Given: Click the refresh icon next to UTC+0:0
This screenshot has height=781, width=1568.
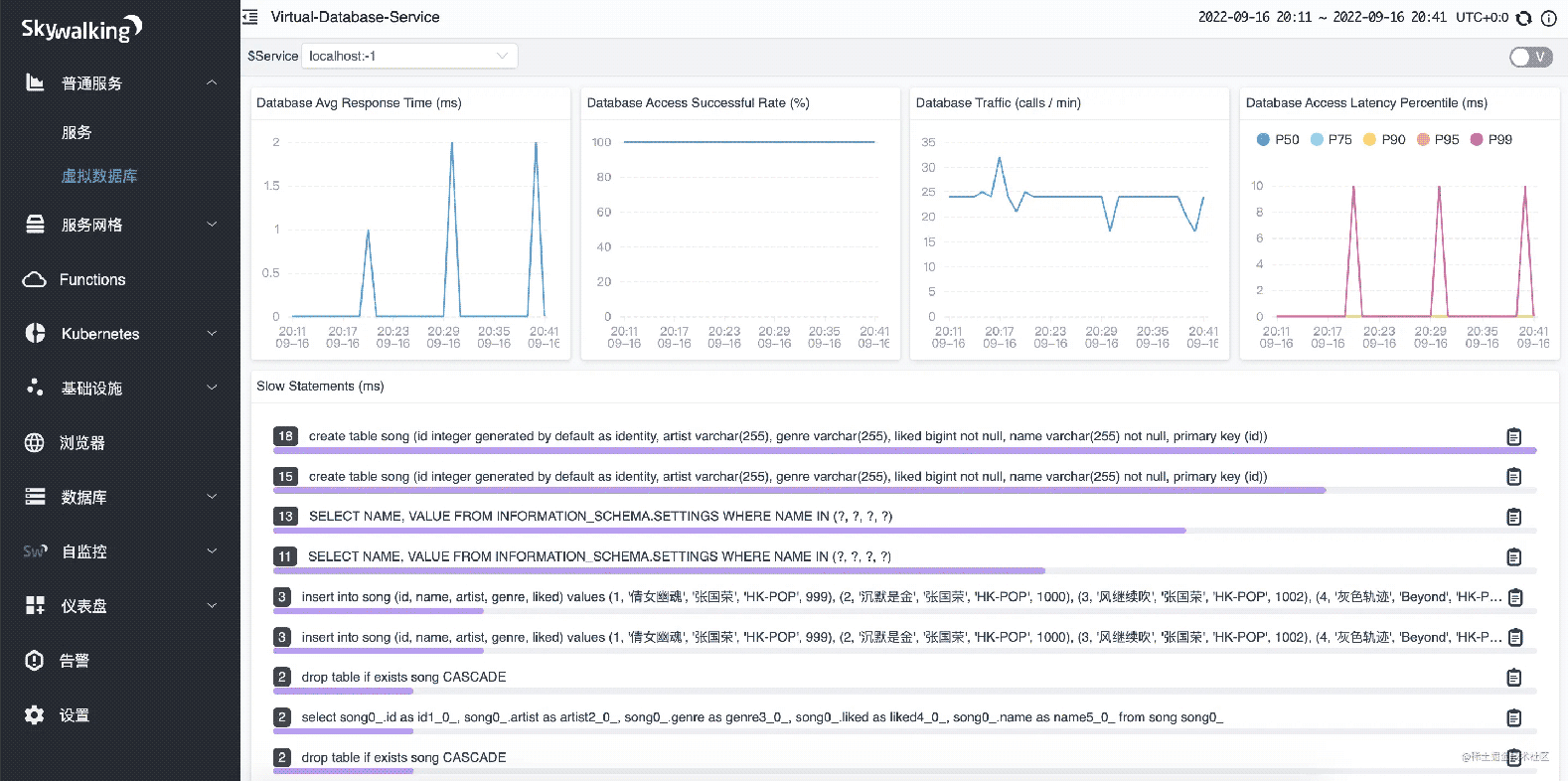Looking at the screenshot, I should click(1523, 18).
